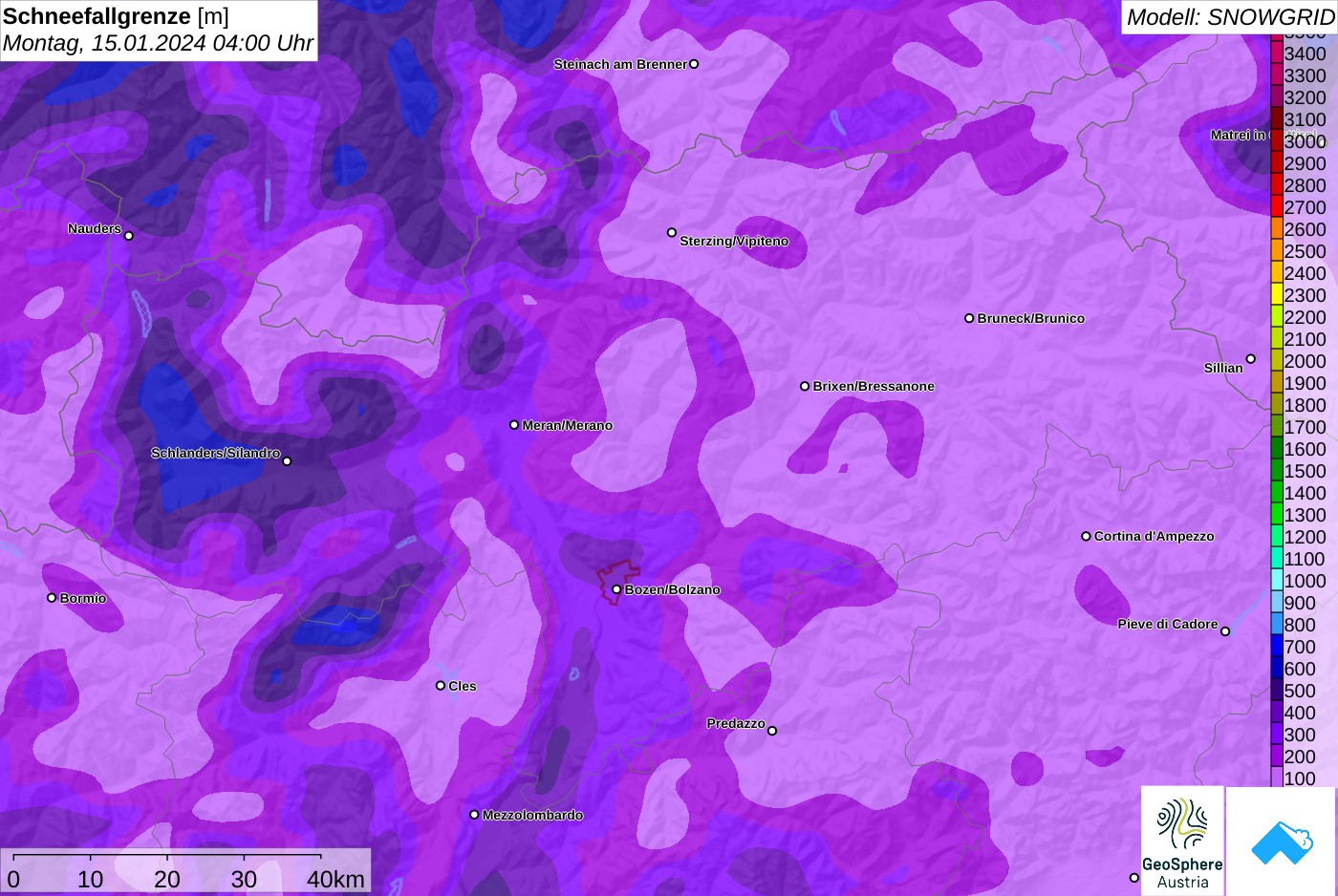Click the 800 legend value
The width and height of the screenshot is (1338, 896).
coord(1300,625)
